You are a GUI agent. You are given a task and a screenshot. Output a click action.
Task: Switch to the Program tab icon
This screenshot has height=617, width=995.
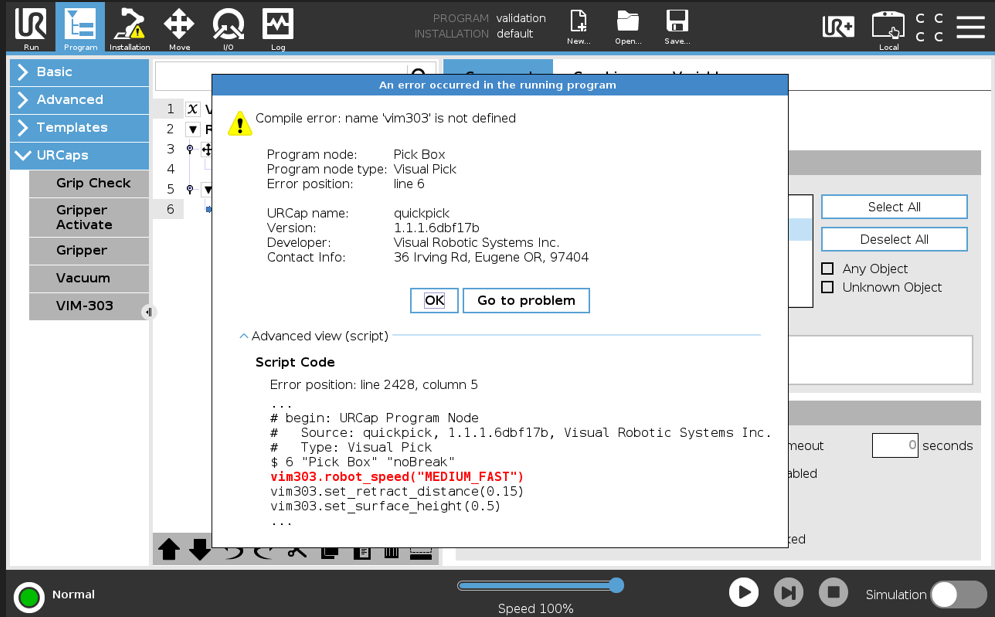(80, 29)
